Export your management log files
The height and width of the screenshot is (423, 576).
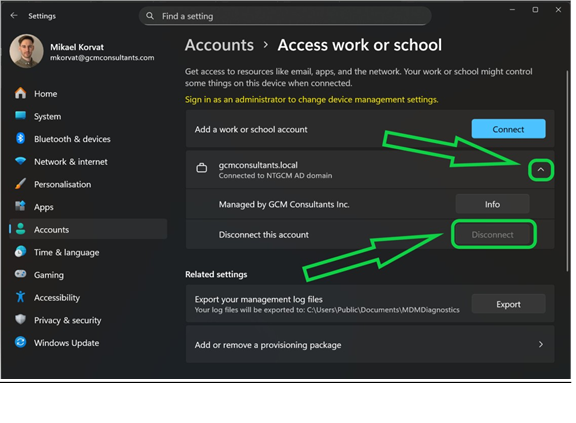[x=508, y=304]
